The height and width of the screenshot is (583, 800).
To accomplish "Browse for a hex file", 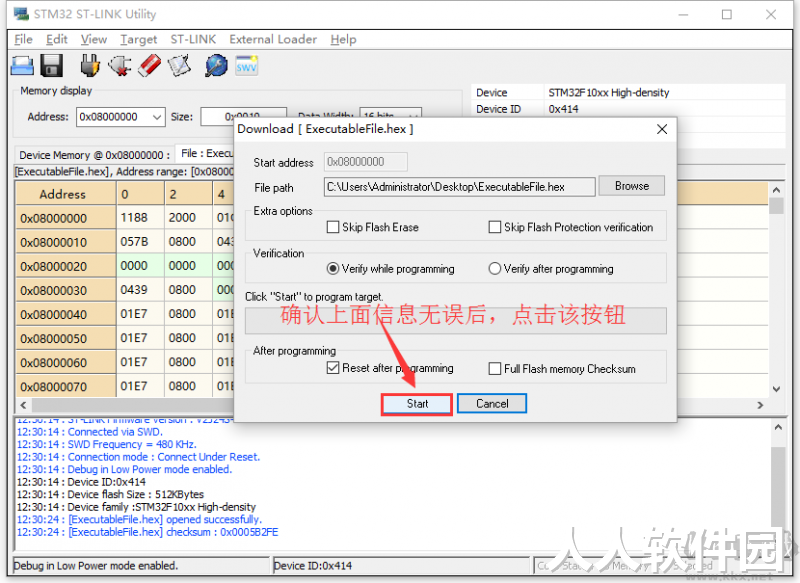I will [632, 186].
